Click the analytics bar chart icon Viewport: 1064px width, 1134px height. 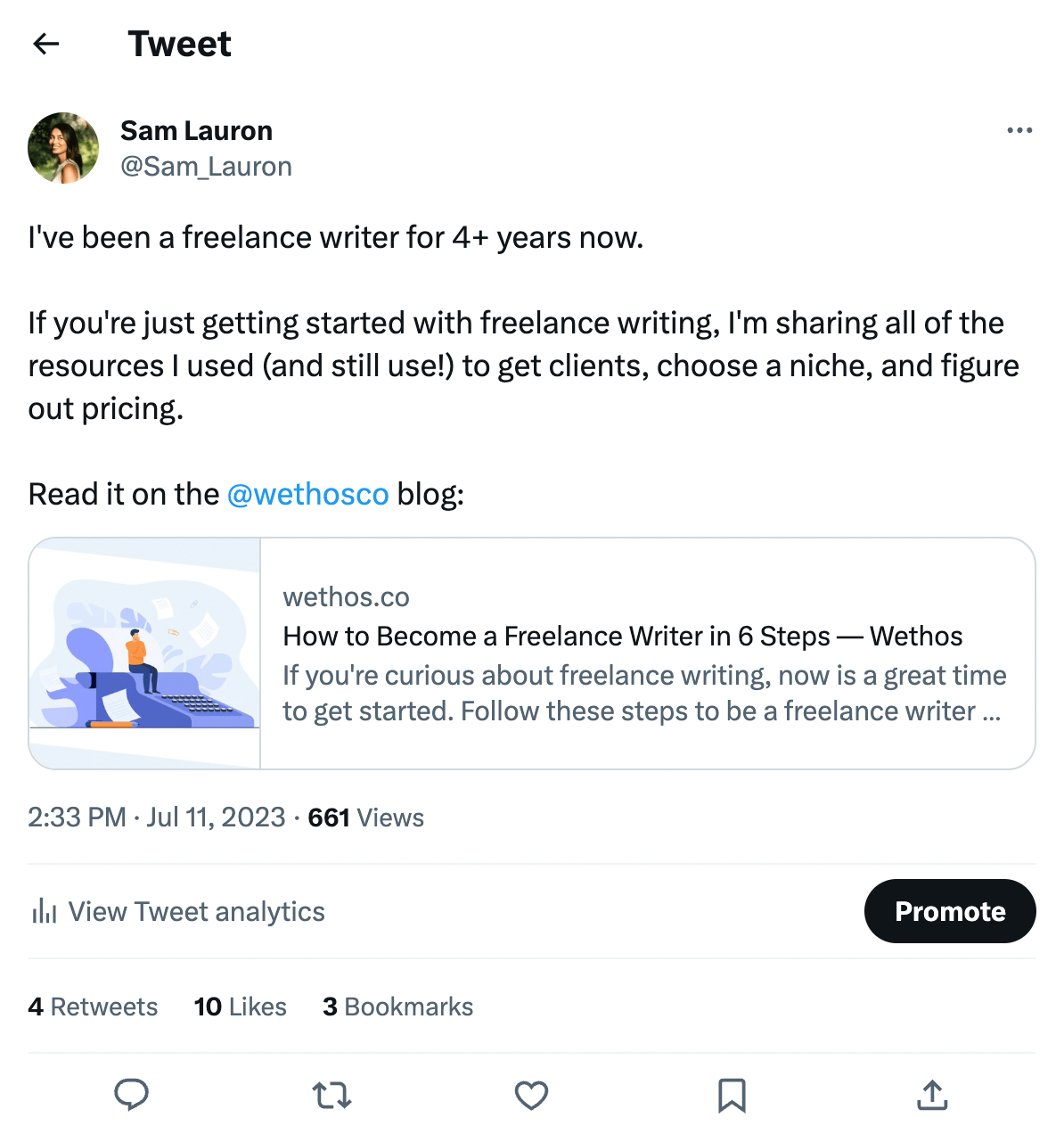(x=43, y=911)
